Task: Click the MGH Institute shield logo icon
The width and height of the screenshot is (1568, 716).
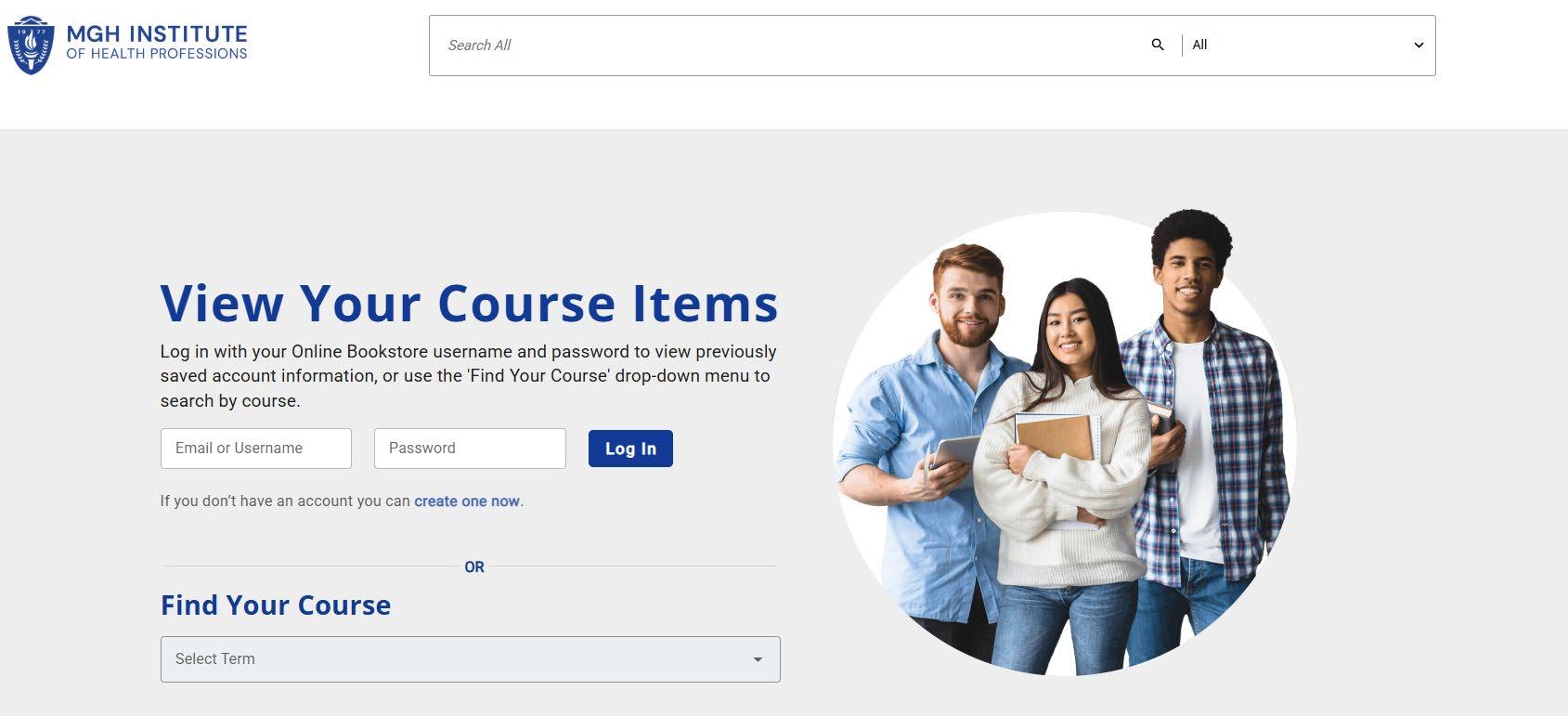Action: [x=31, y=45]
